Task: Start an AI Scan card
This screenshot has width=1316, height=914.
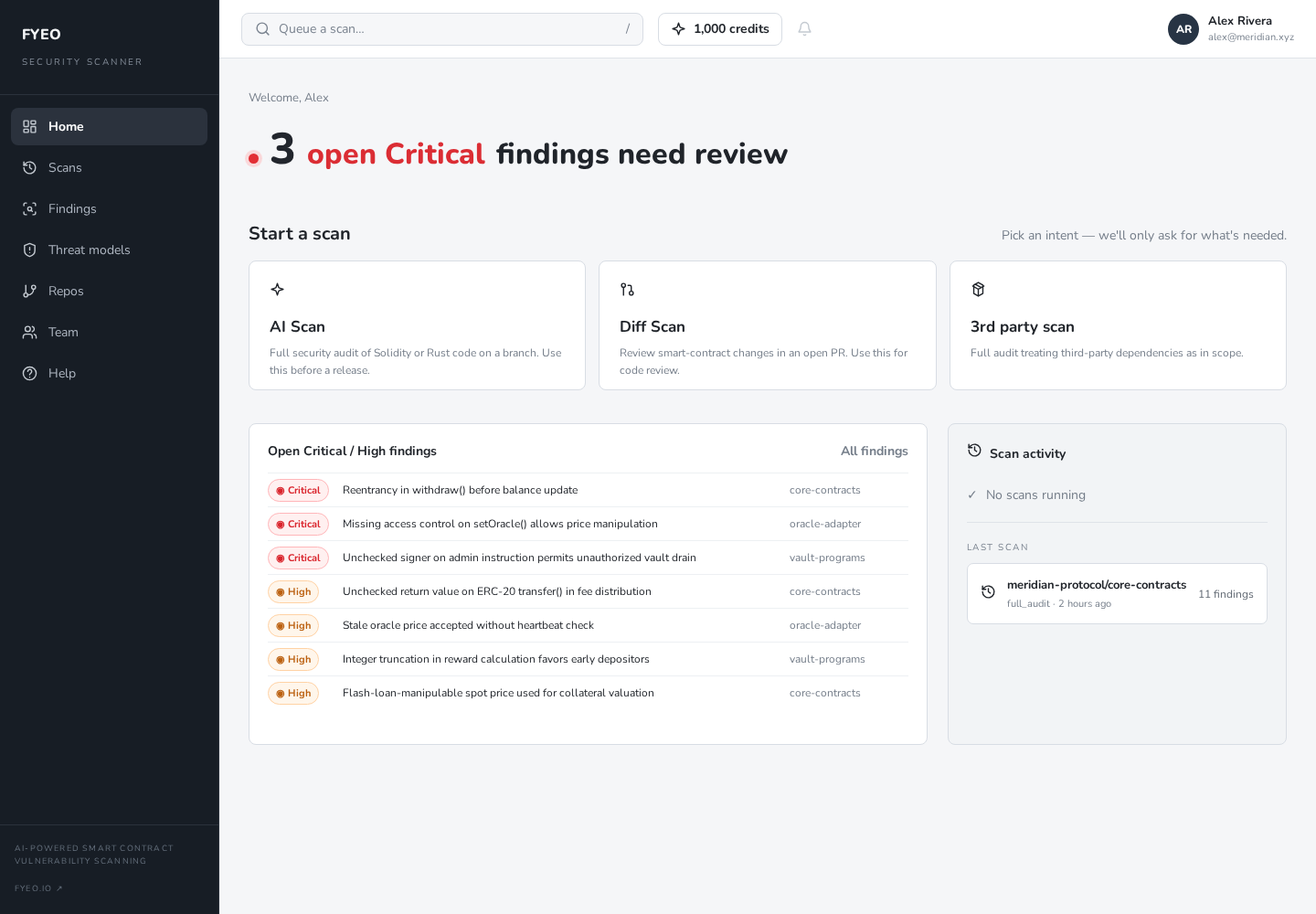Action: click(417, 325)
